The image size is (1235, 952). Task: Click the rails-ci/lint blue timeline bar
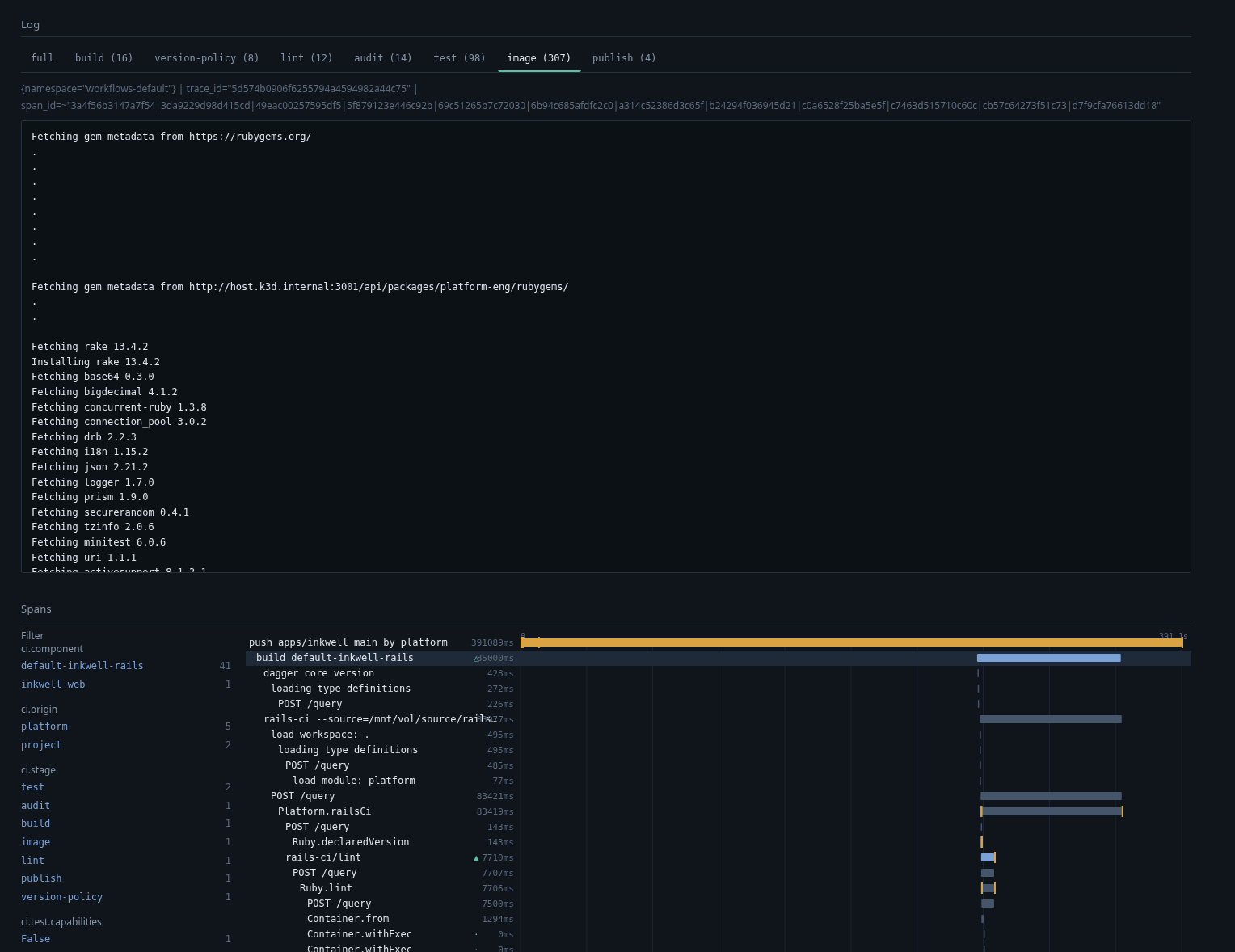coord(988,857)
